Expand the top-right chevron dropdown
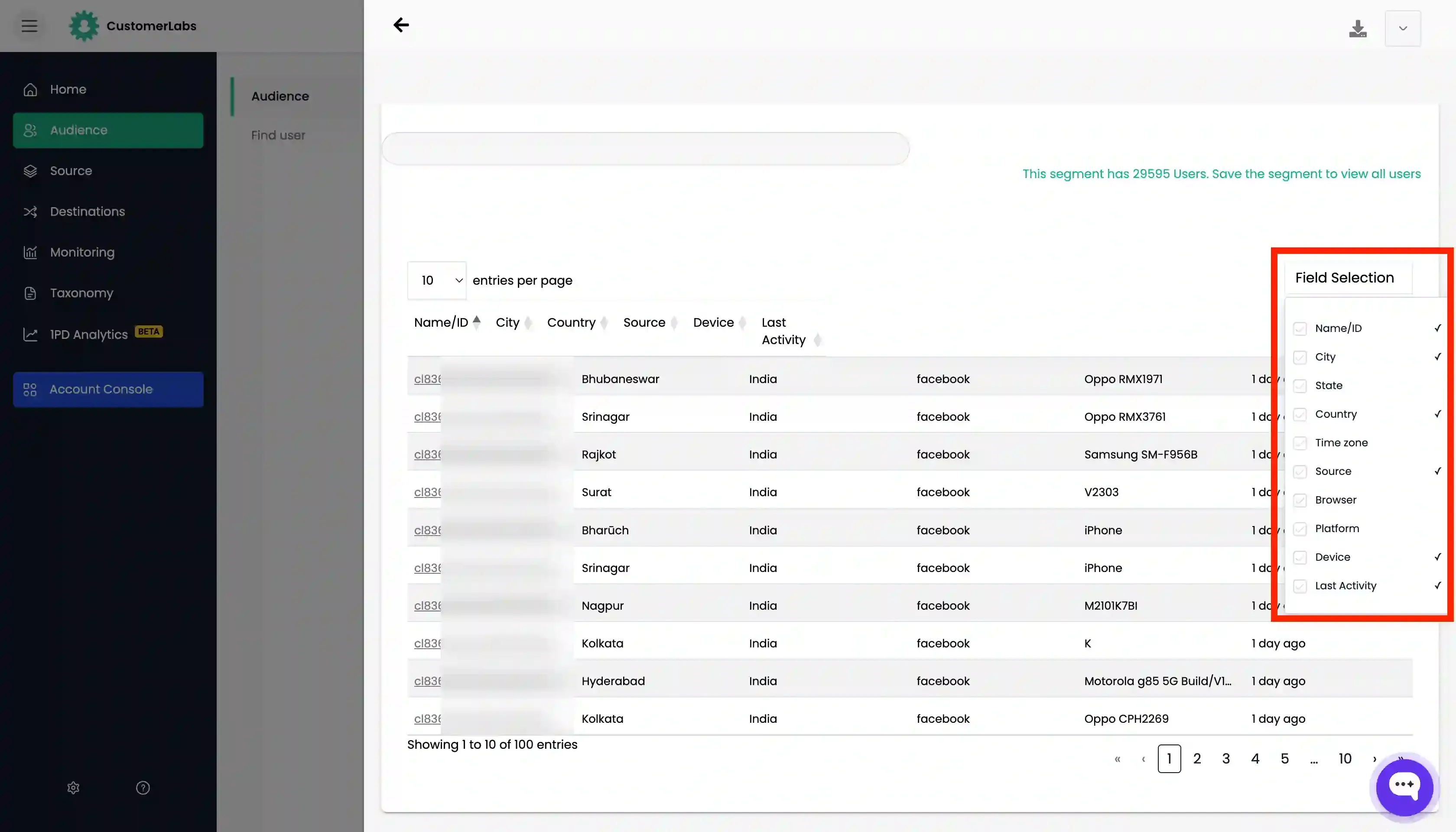The height and width of the screenshot is (832, 1456). pos(1403,29)
